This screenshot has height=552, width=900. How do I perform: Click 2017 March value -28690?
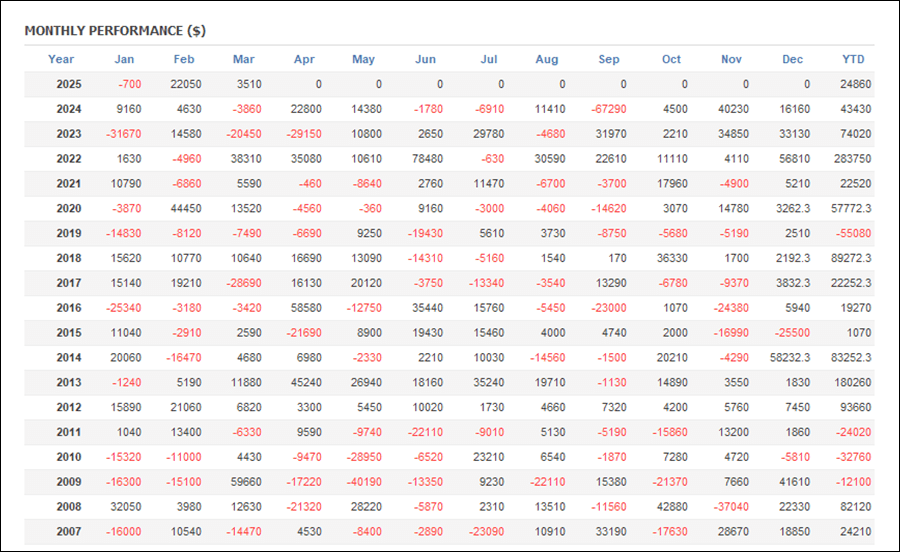point(244,283)
